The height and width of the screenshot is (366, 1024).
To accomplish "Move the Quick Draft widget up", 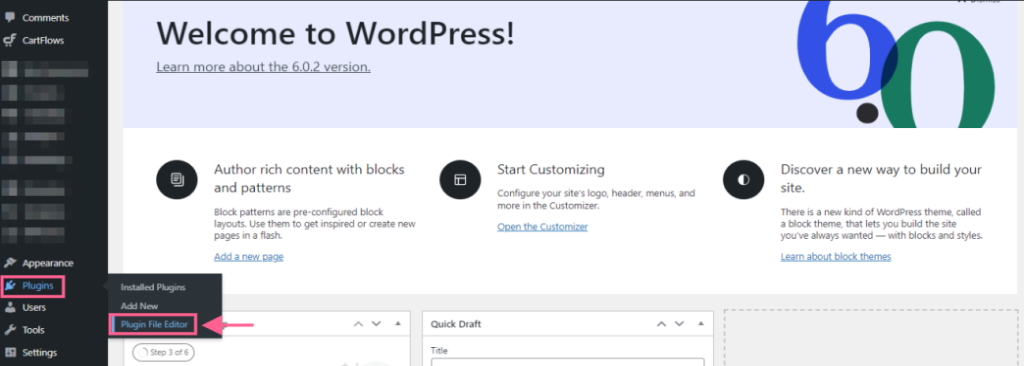I will (x=662, y=324).
